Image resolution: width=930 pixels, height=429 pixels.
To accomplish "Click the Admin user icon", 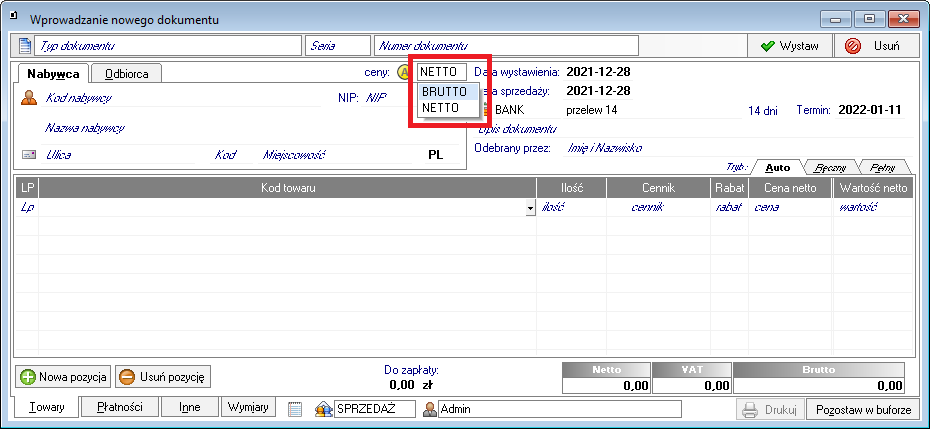I will pos(431,409).
